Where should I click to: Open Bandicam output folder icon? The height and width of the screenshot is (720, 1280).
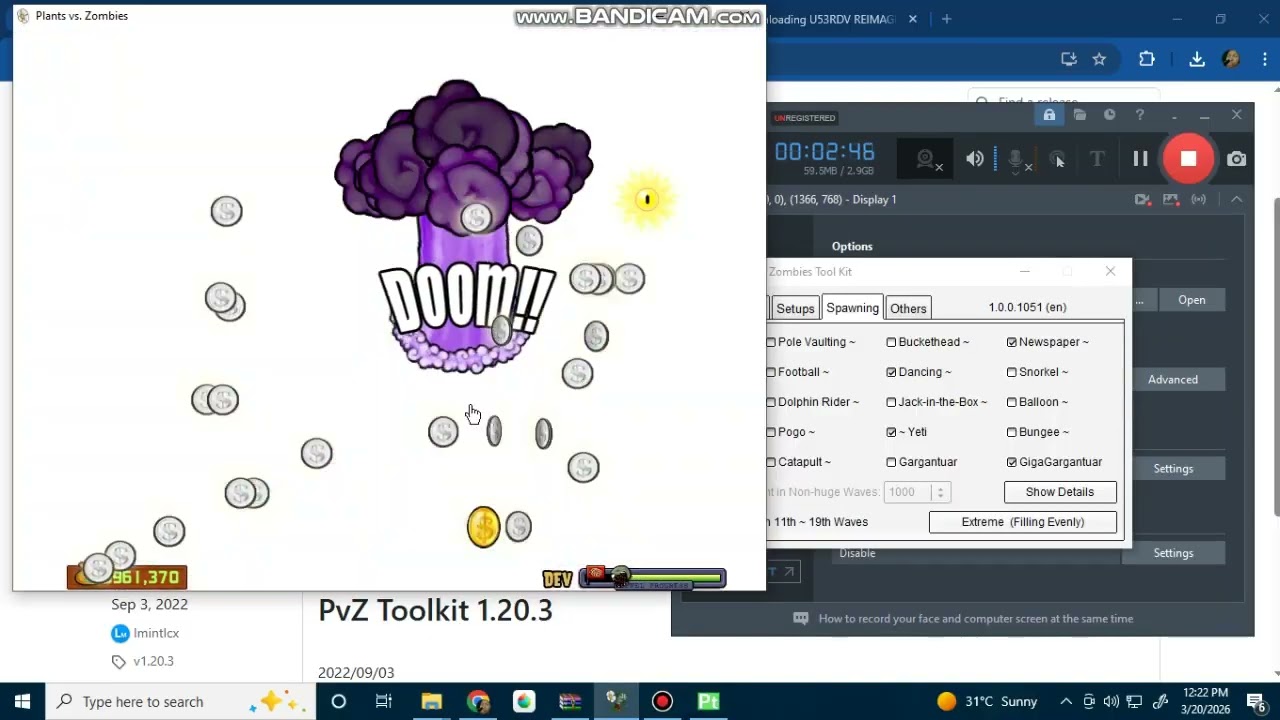(1079, 116)
